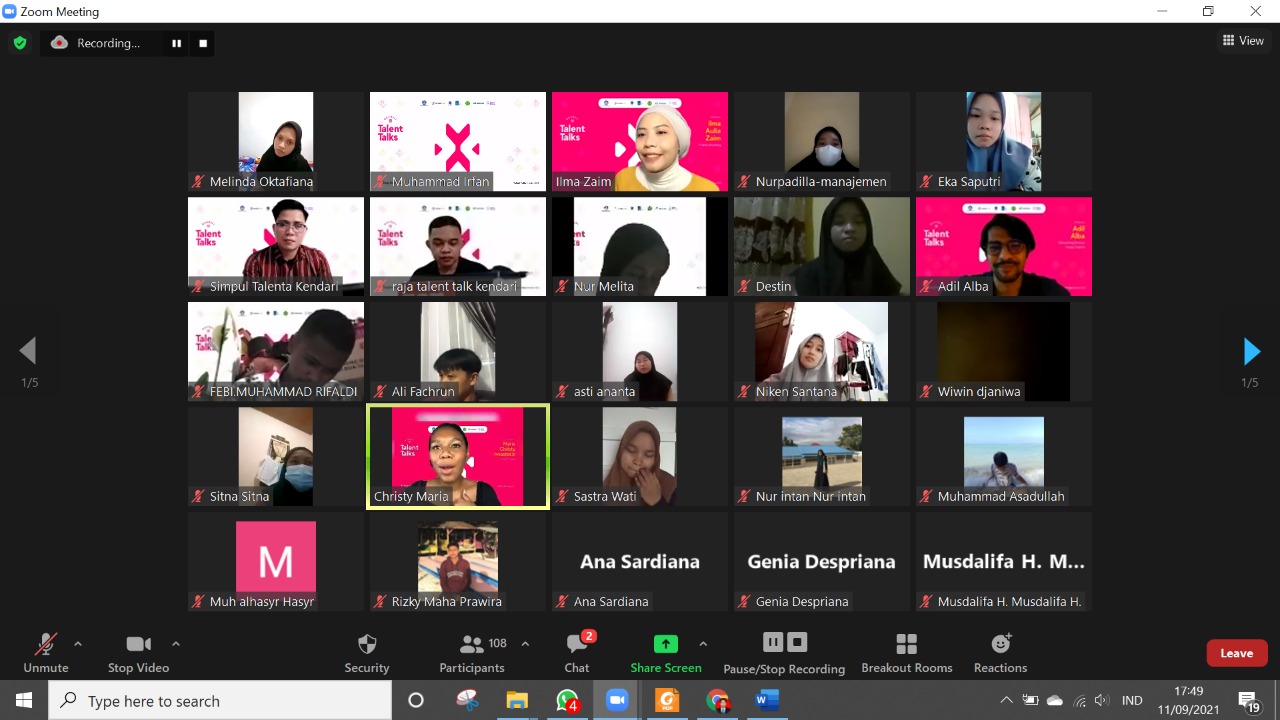Click Pause/Stop Recording in the toolbar
This screenshot has height=720, width=1280.
tap(784, 652)
